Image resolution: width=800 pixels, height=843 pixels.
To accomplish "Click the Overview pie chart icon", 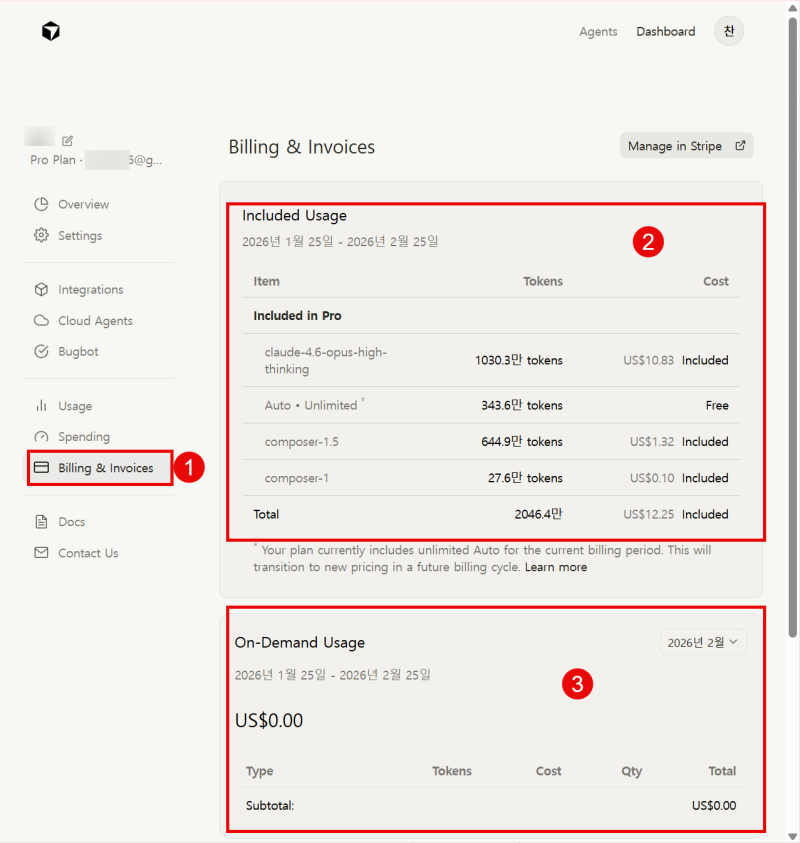I will pos(41,204).
